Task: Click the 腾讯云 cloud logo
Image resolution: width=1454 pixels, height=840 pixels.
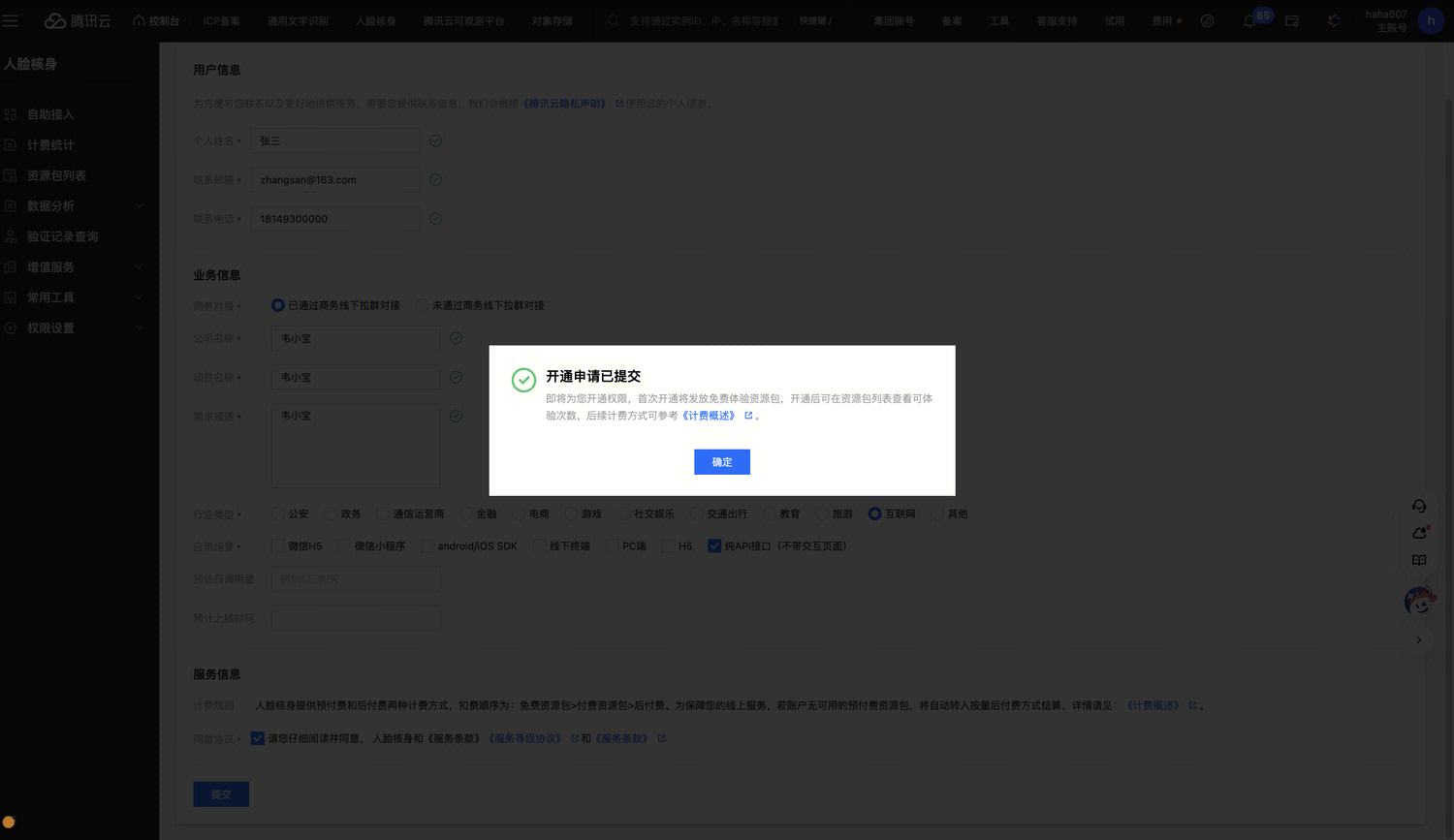Action: coord(78,20)
